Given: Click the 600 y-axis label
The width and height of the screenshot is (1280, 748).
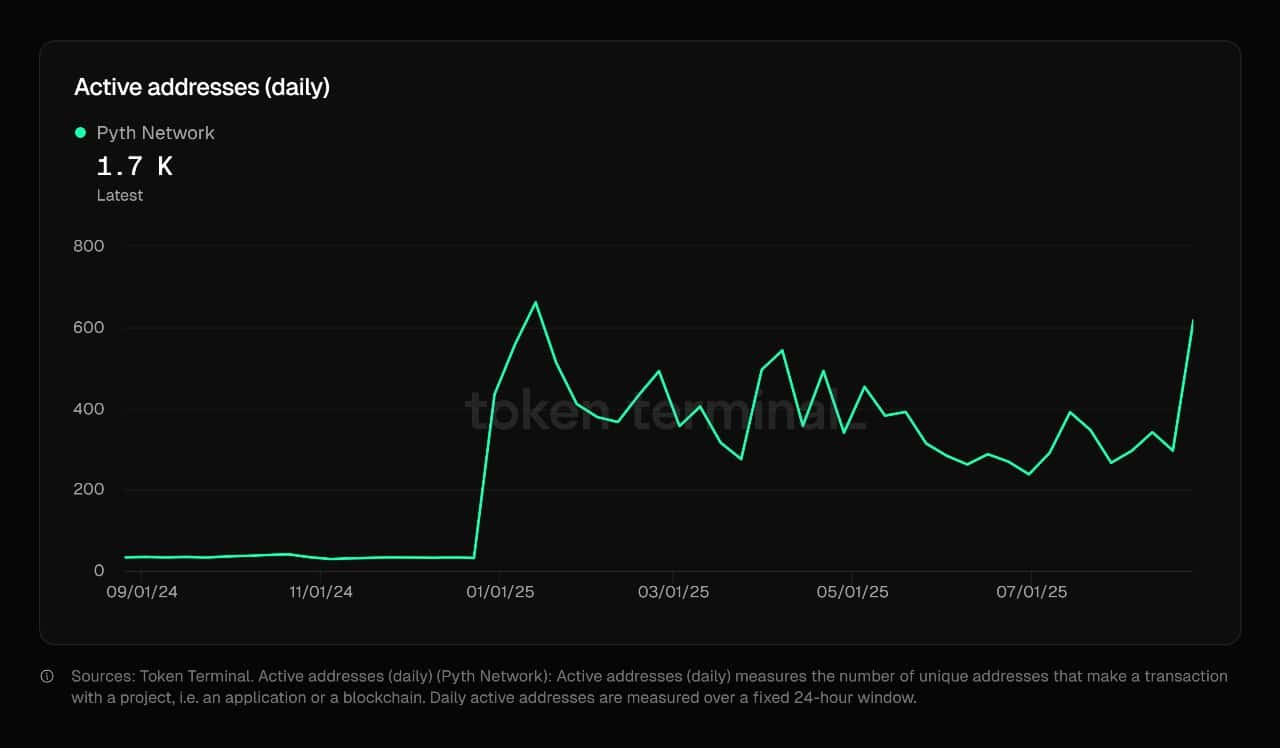Looking at the screenshot, I should pos(89,328).
